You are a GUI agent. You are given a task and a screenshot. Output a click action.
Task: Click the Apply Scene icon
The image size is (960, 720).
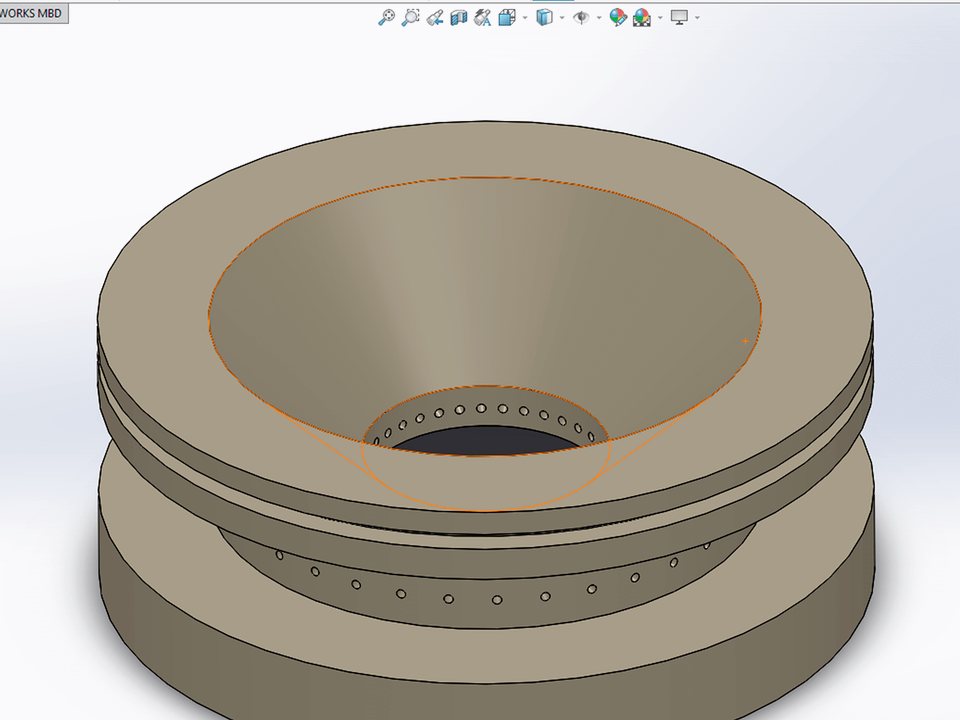coord(642,17)
